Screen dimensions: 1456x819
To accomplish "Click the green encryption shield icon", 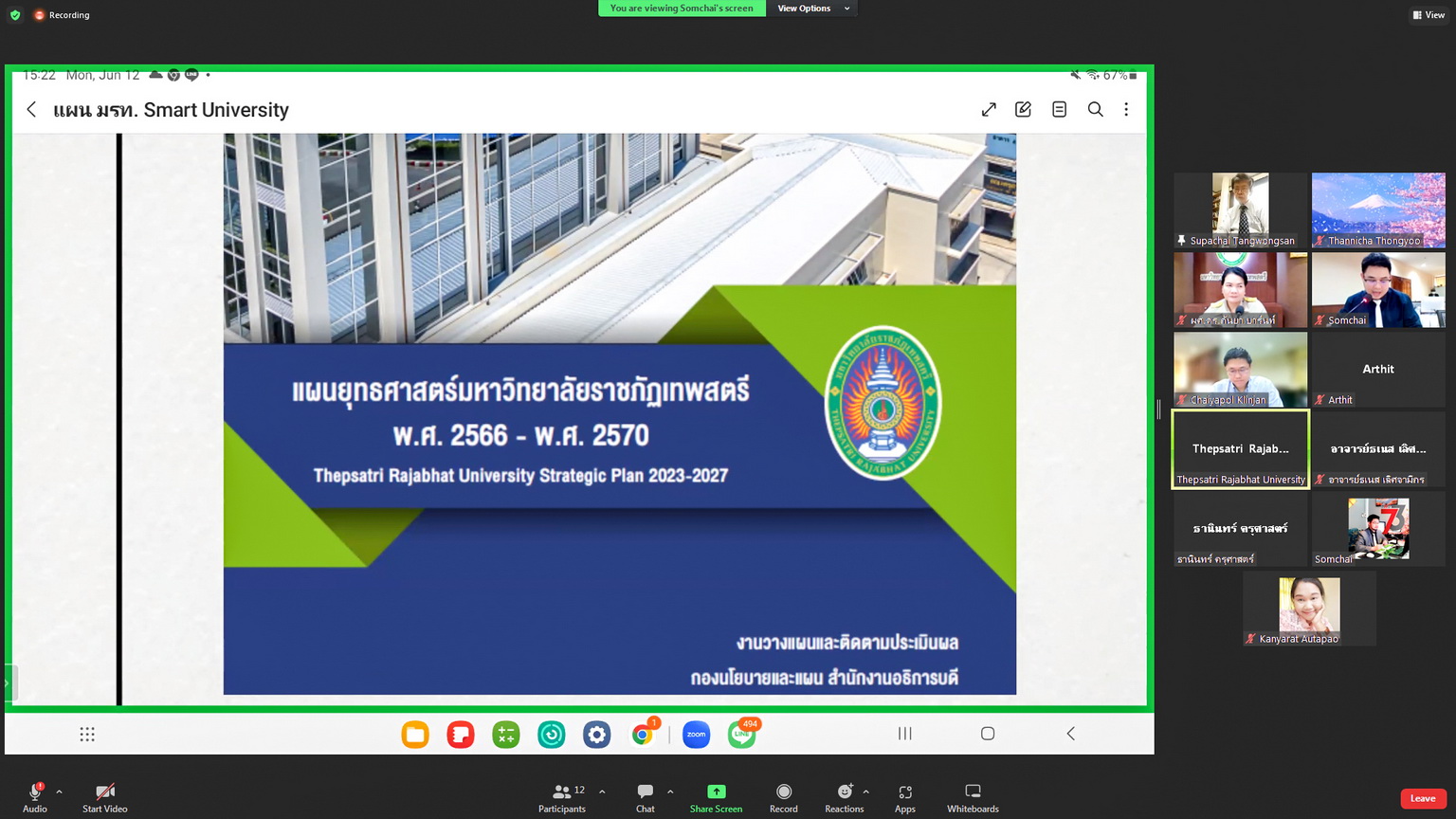I will (x=15, y=15).
